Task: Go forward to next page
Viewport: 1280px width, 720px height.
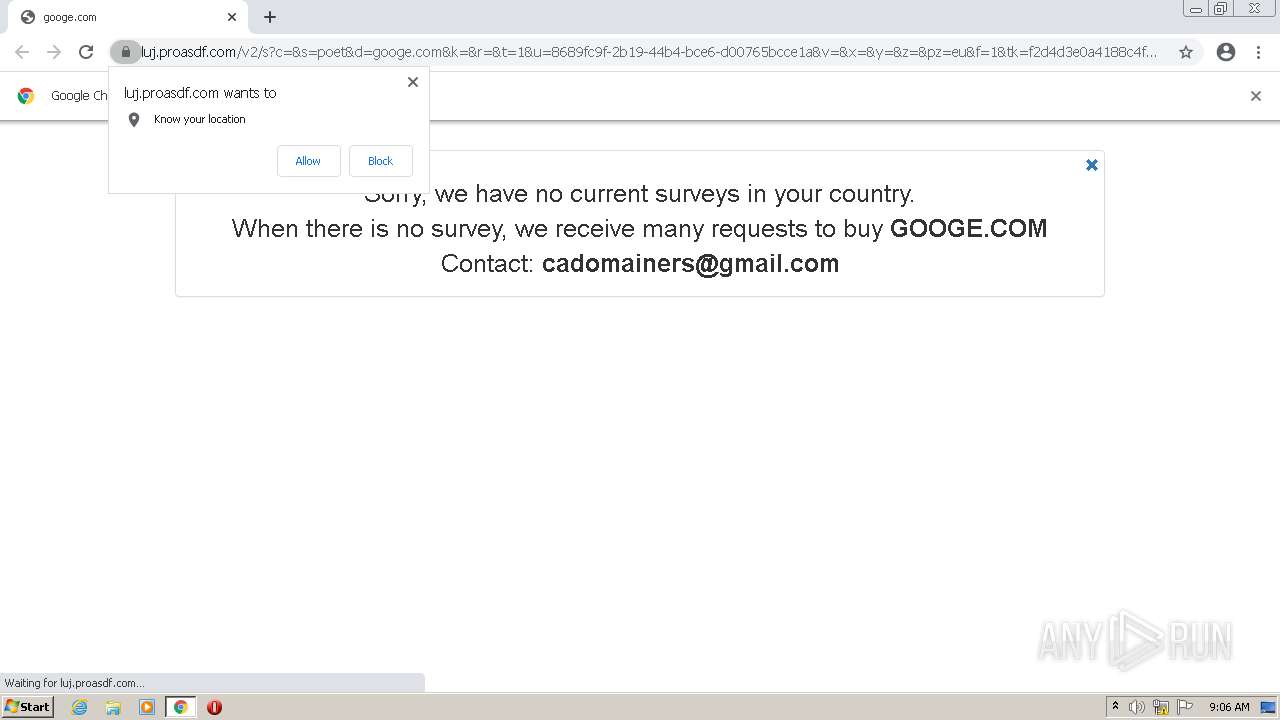Action: (54, 52)
